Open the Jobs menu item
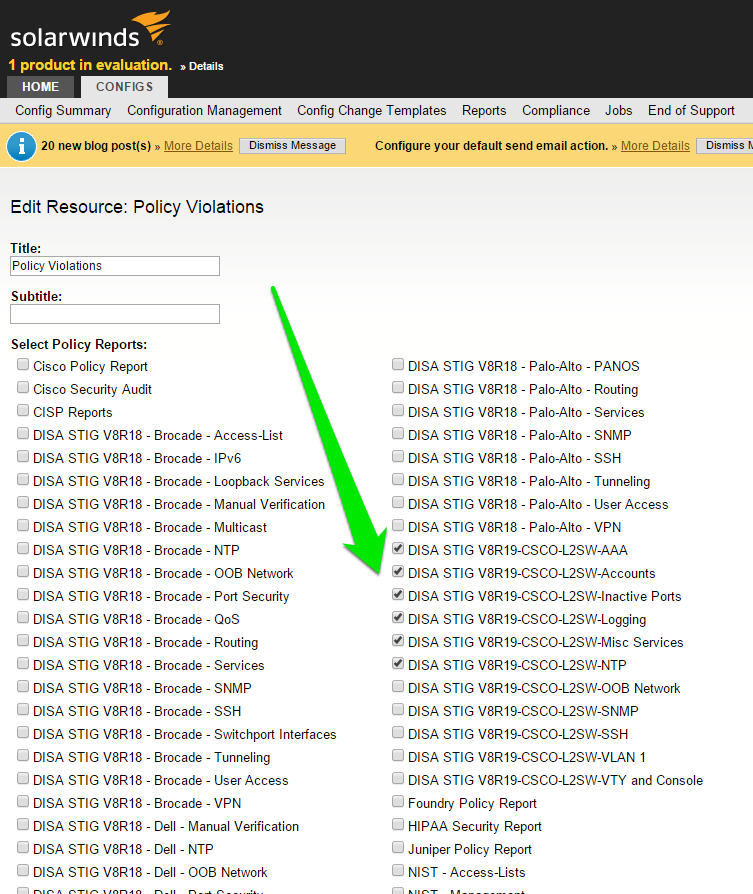This screenshot has height=894, width=753. [618, 111]
